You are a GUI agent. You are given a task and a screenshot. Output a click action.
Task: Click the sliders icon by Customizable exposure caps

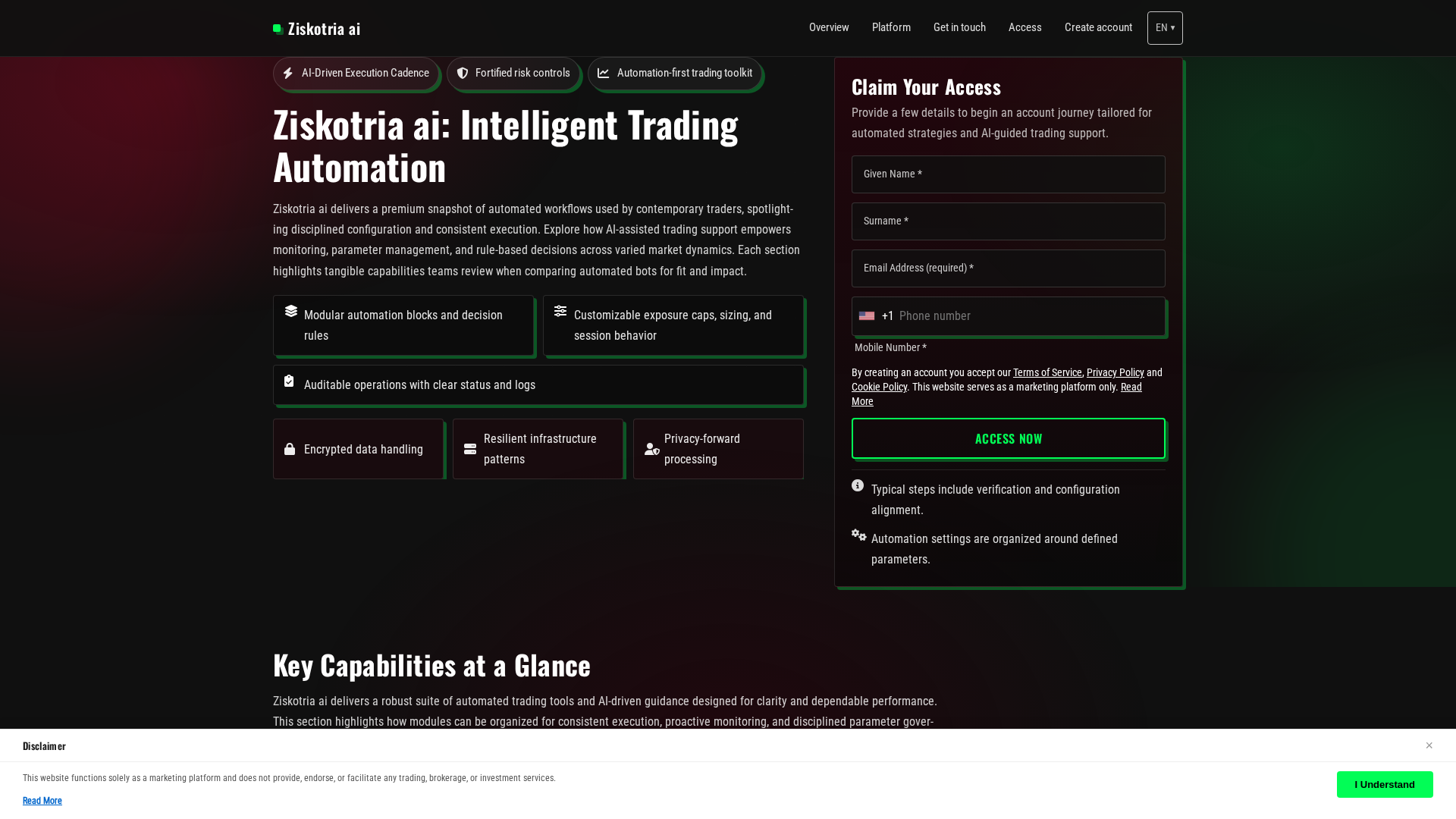pos(560,311)
